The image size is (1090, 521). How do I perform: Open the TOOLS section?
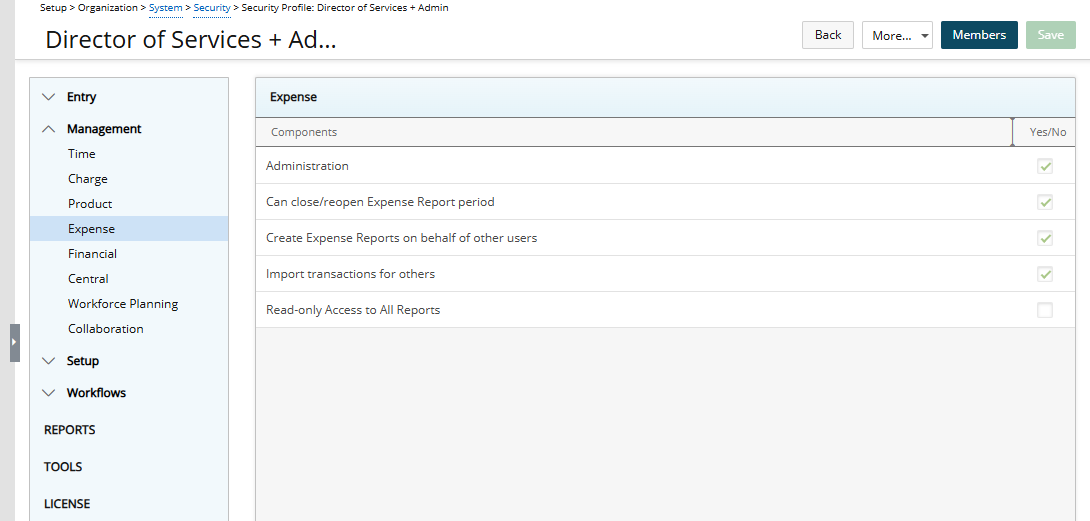63,467
